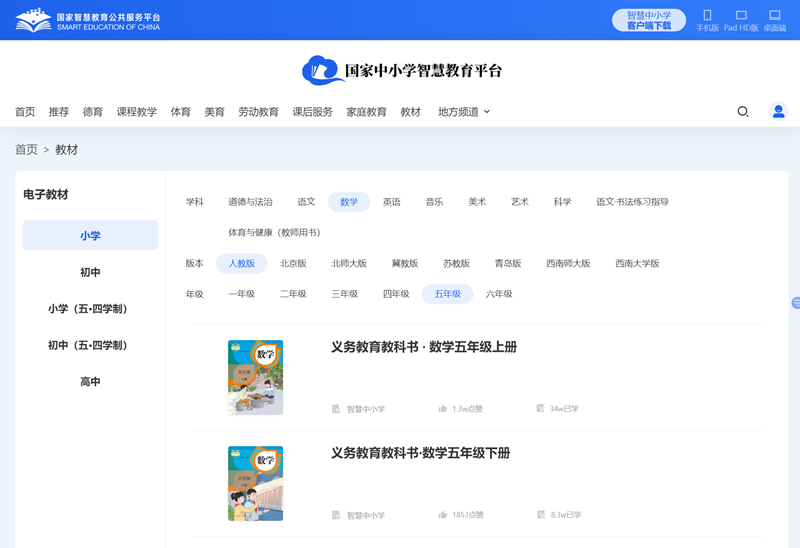800x548 pixels.
Task: Open the 家庭教育 nav item
Action: tap(366, 112)
